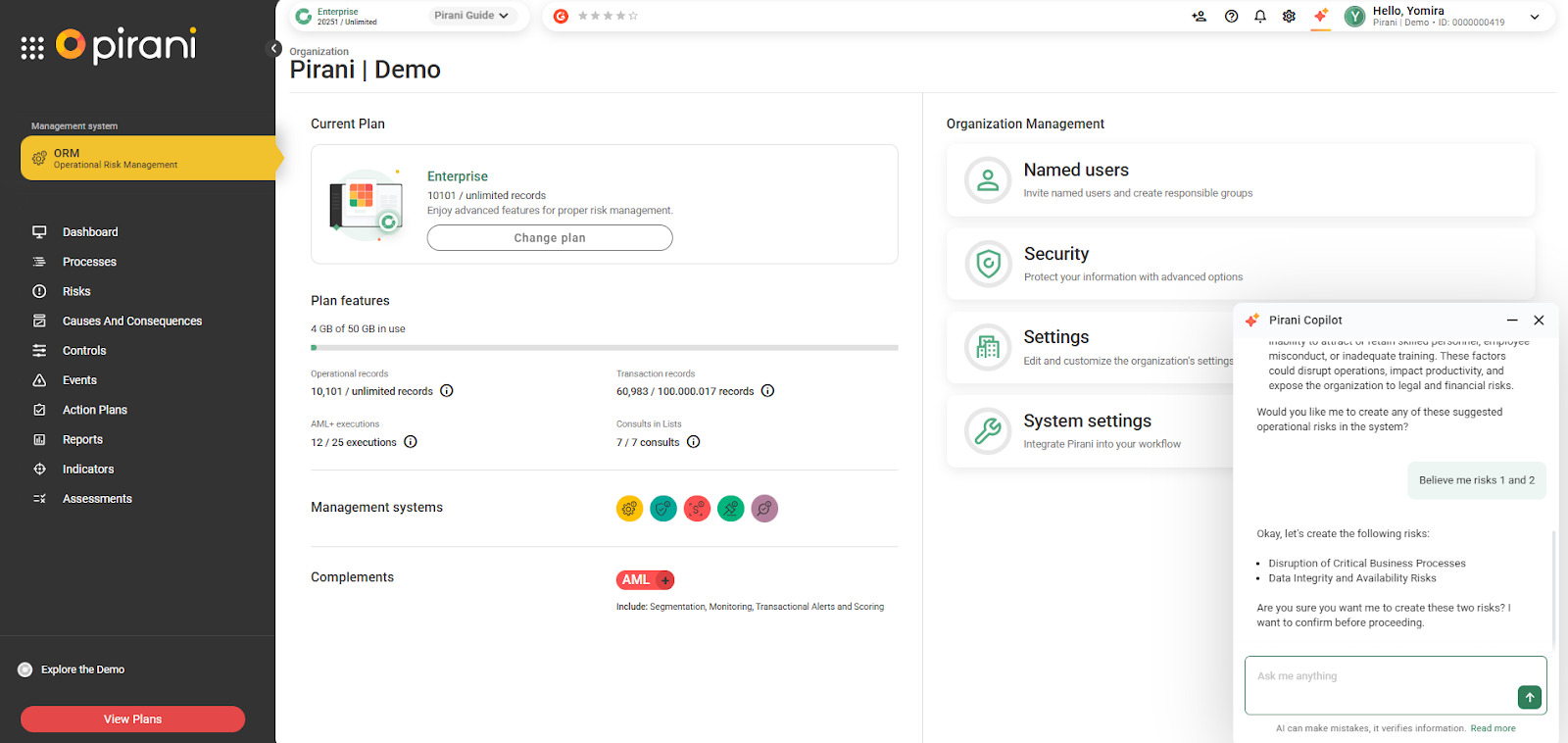Open the Security card
Viewport: 1568px width, 743px height.
[x=1241, y=264]
